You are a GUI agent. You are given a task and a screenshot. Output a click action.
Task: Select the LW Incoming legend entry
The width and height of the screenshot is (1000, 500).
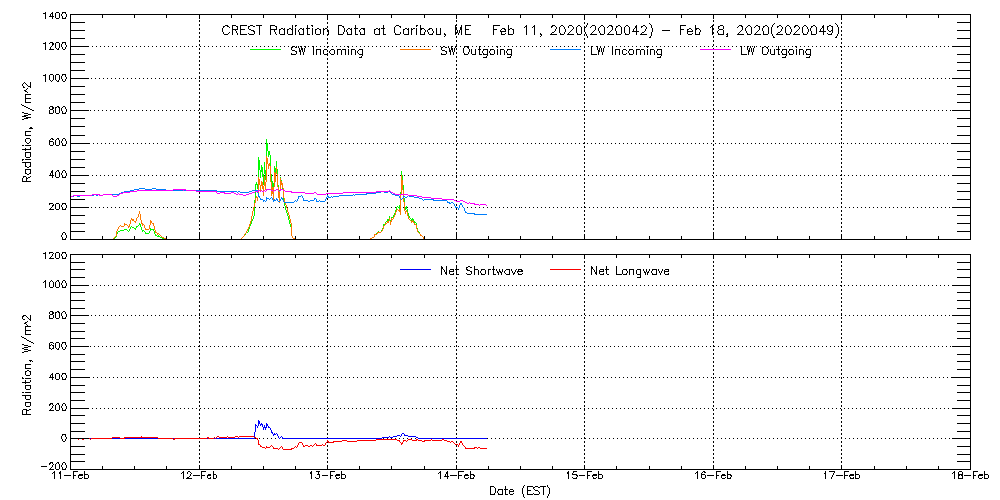(625, 51)
